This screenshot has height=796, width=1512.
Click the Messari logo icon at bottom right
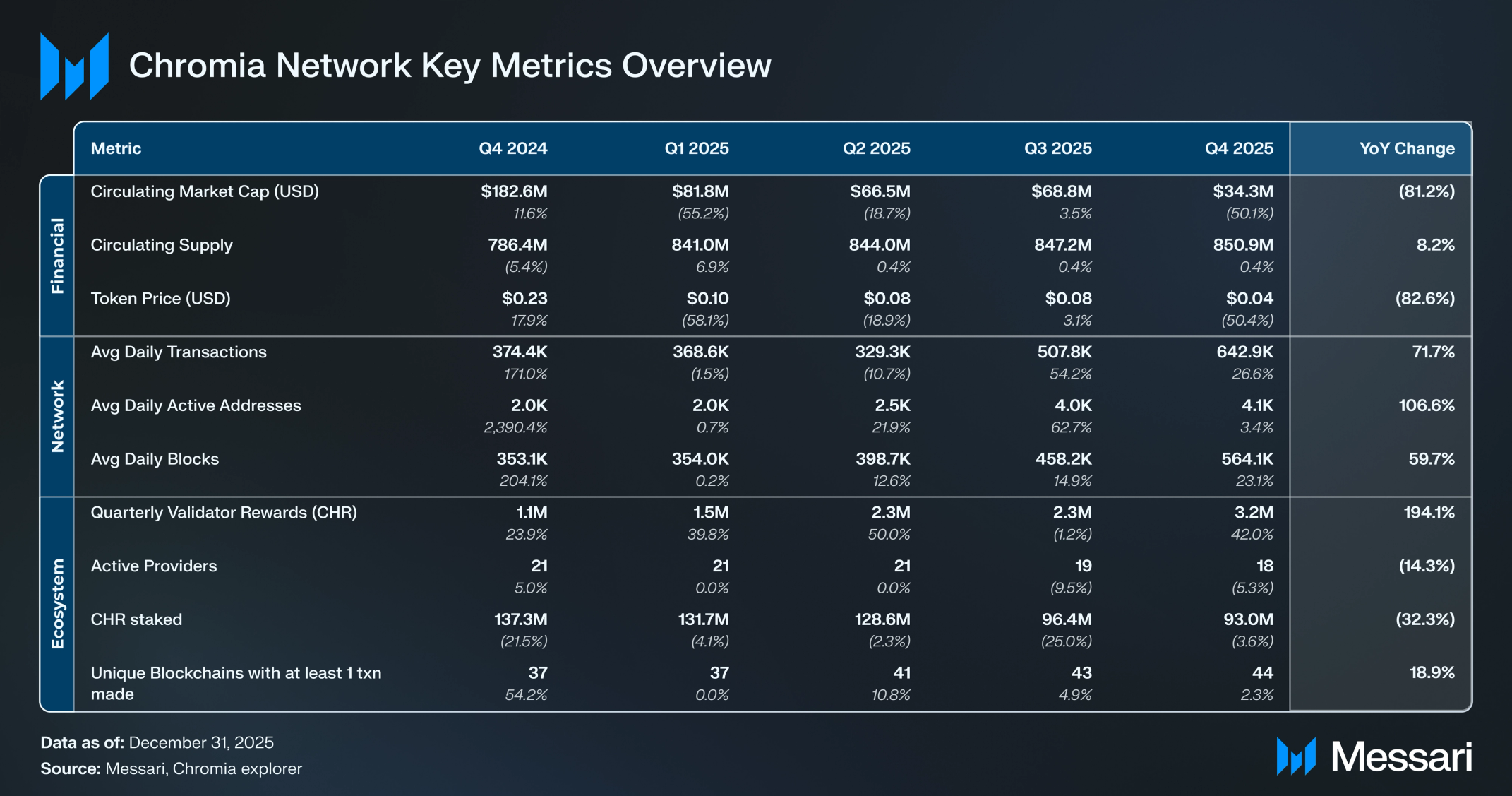[x=1295, y=756]
